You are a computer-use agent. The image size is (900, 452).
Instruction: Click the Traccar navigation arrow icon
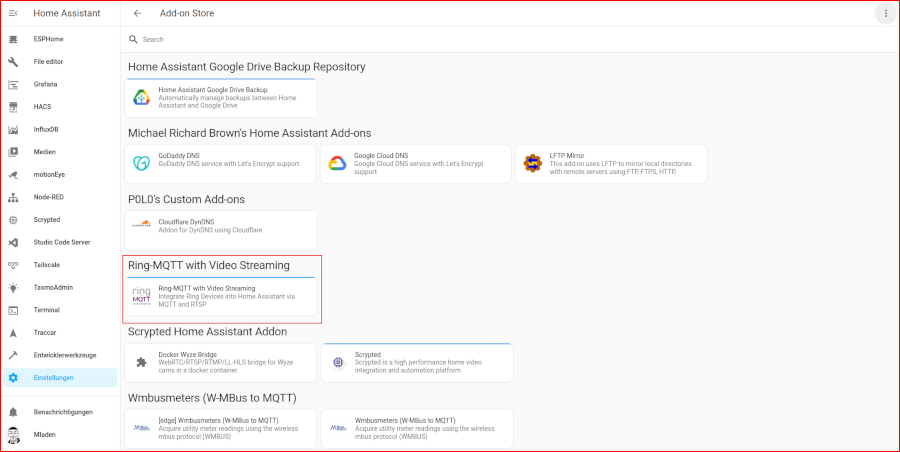[x=13, y=333]
